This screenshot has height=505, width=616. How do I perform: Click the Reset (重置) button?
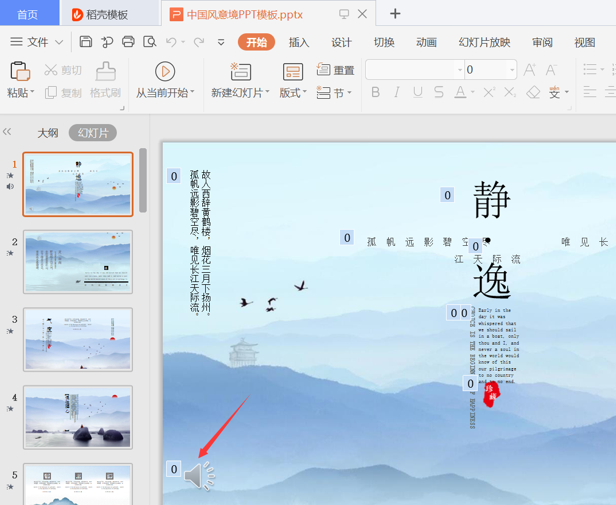pyautogui.click(x=336, y=70)
